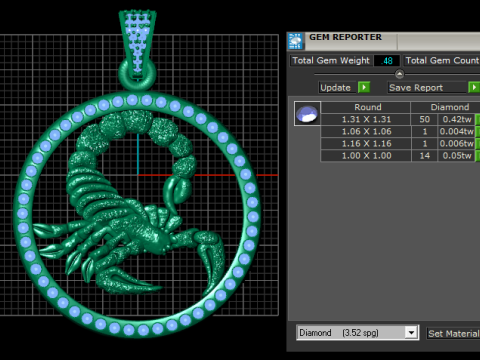
Task: Click the Total Gem Weight label
Action: (331, 61)
